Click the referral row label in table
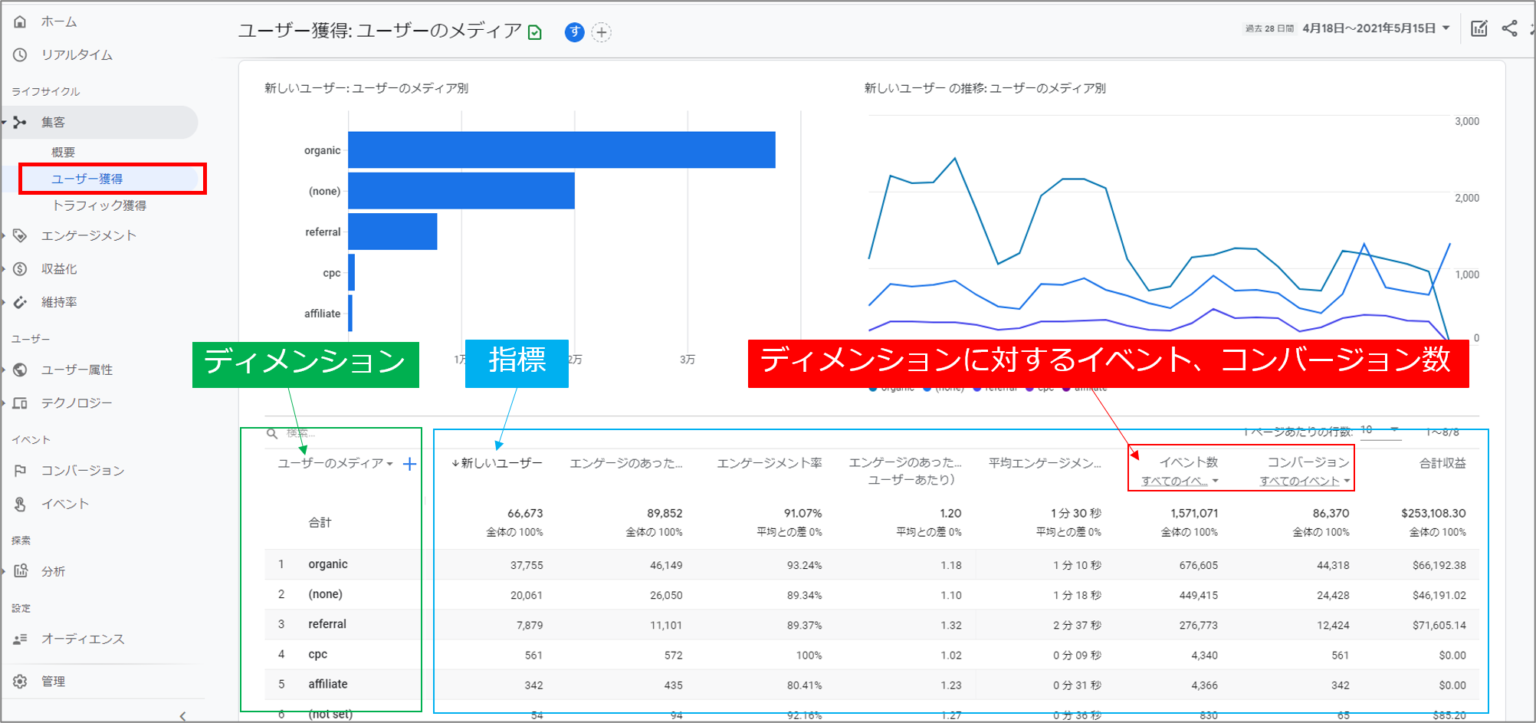The image size is (1536, 723). click(327, 624)
